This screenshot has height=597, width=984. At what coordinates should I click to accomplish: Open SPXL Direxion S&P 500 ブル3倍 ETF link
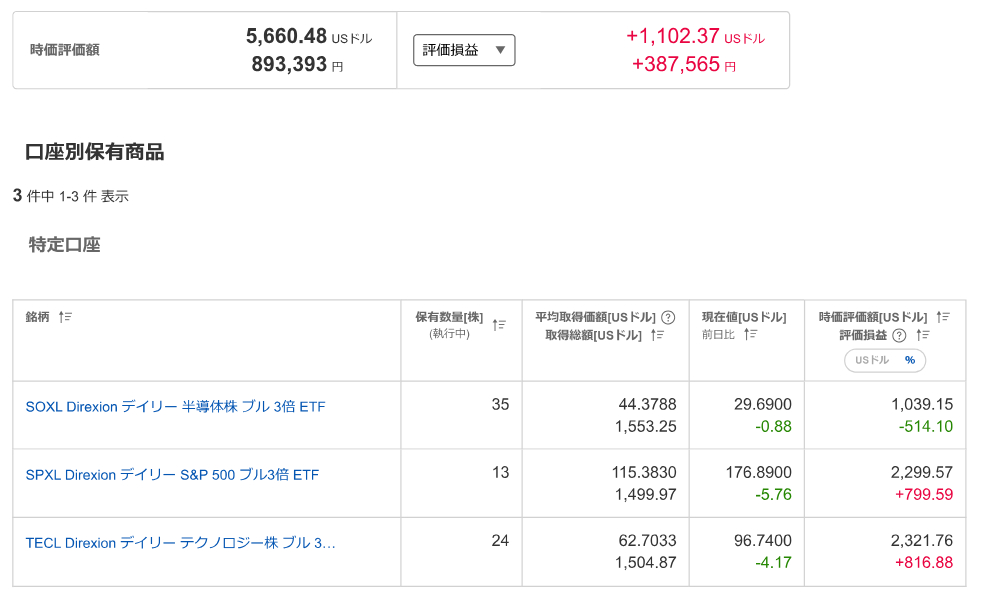click(x=173, y=475)
